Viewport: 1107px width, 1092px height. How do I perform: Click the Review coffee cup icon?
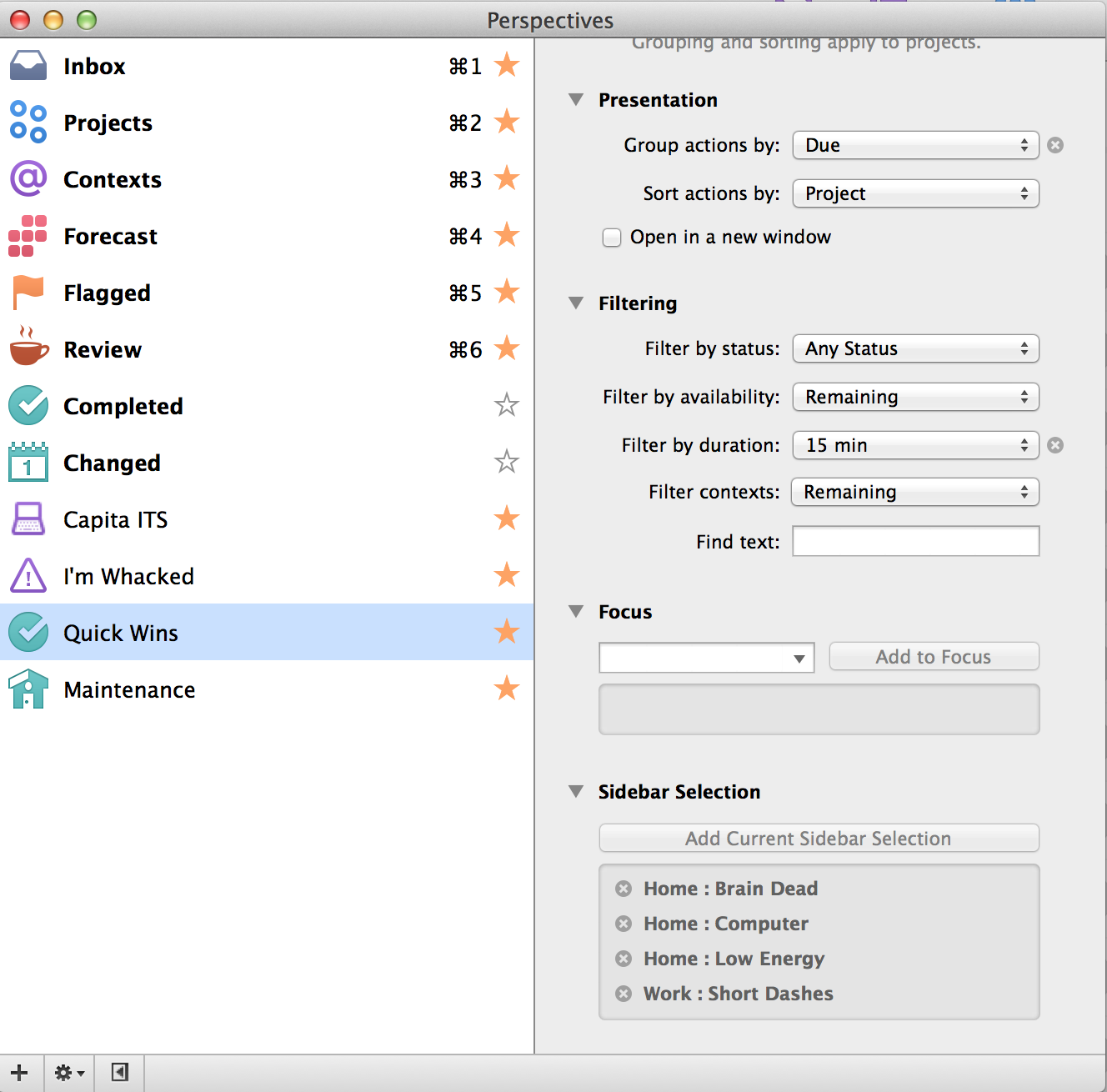[x=28, y=348]
